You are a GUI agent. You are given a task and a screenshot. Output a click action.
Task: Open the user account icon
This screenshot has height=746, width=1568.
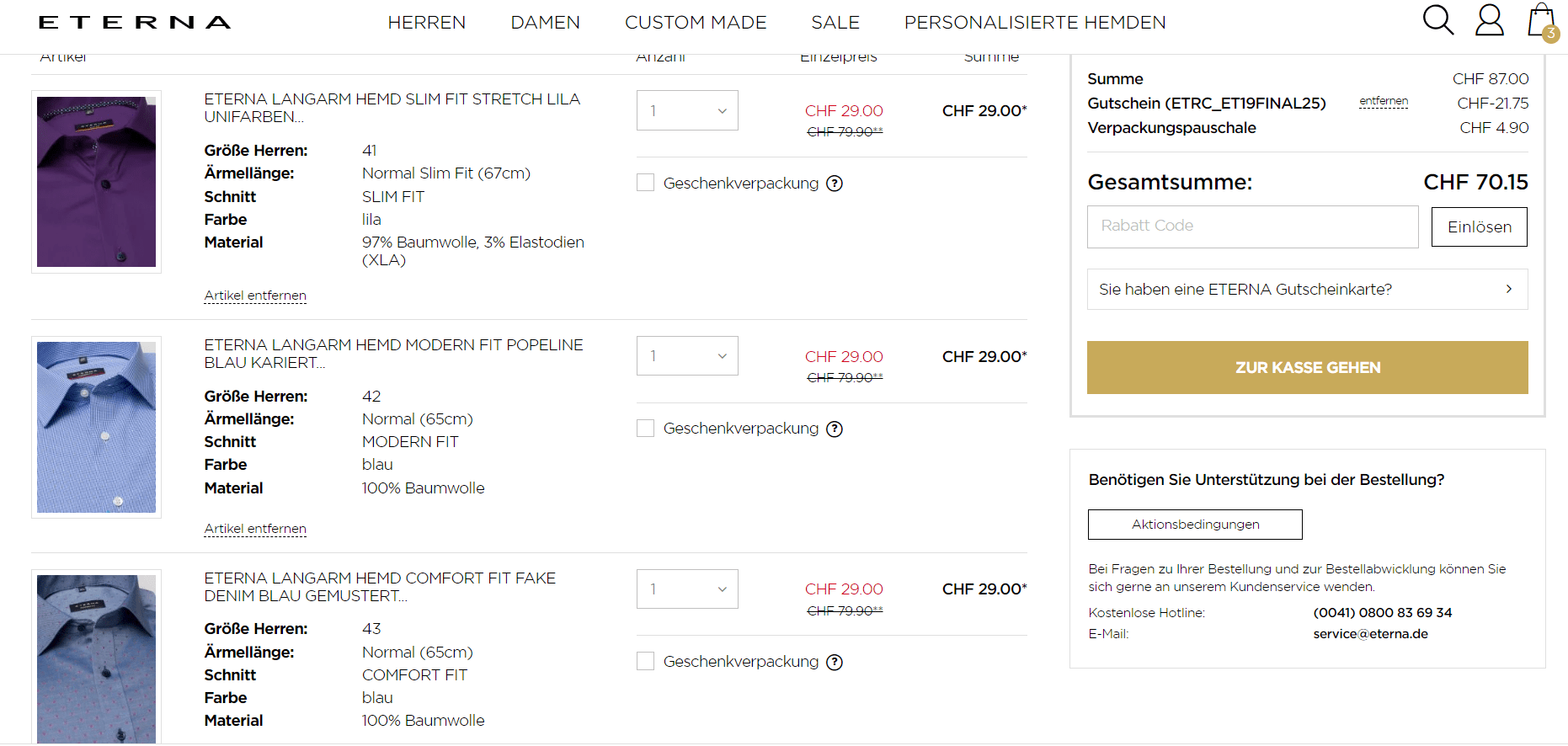click(1489, 20)
